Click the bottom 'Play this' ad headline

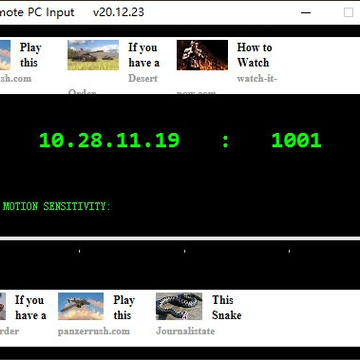click(x=124, y=307)
